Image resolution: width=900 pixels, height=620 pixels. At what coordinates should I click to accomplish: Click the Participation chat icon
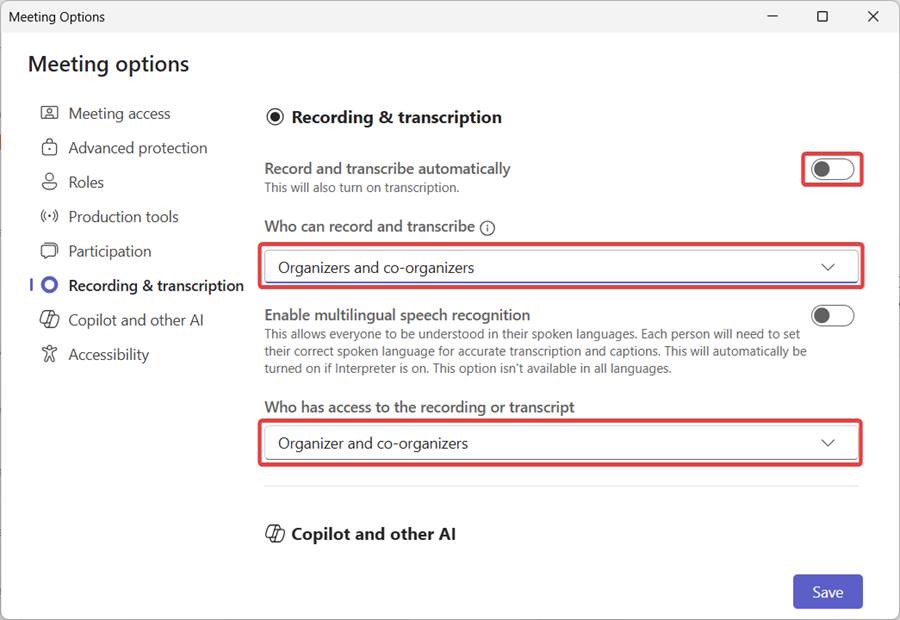tap(49, 251)
